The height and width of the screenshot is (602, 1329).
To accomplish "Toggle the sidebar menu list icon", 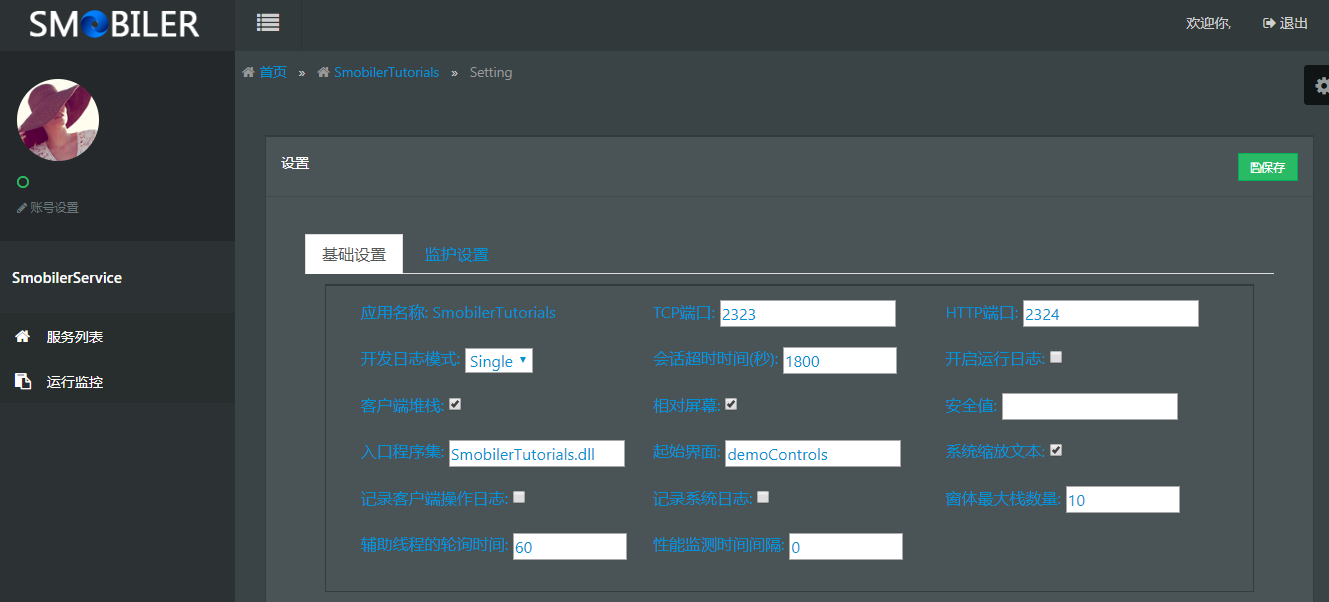I will coord(267,22).
